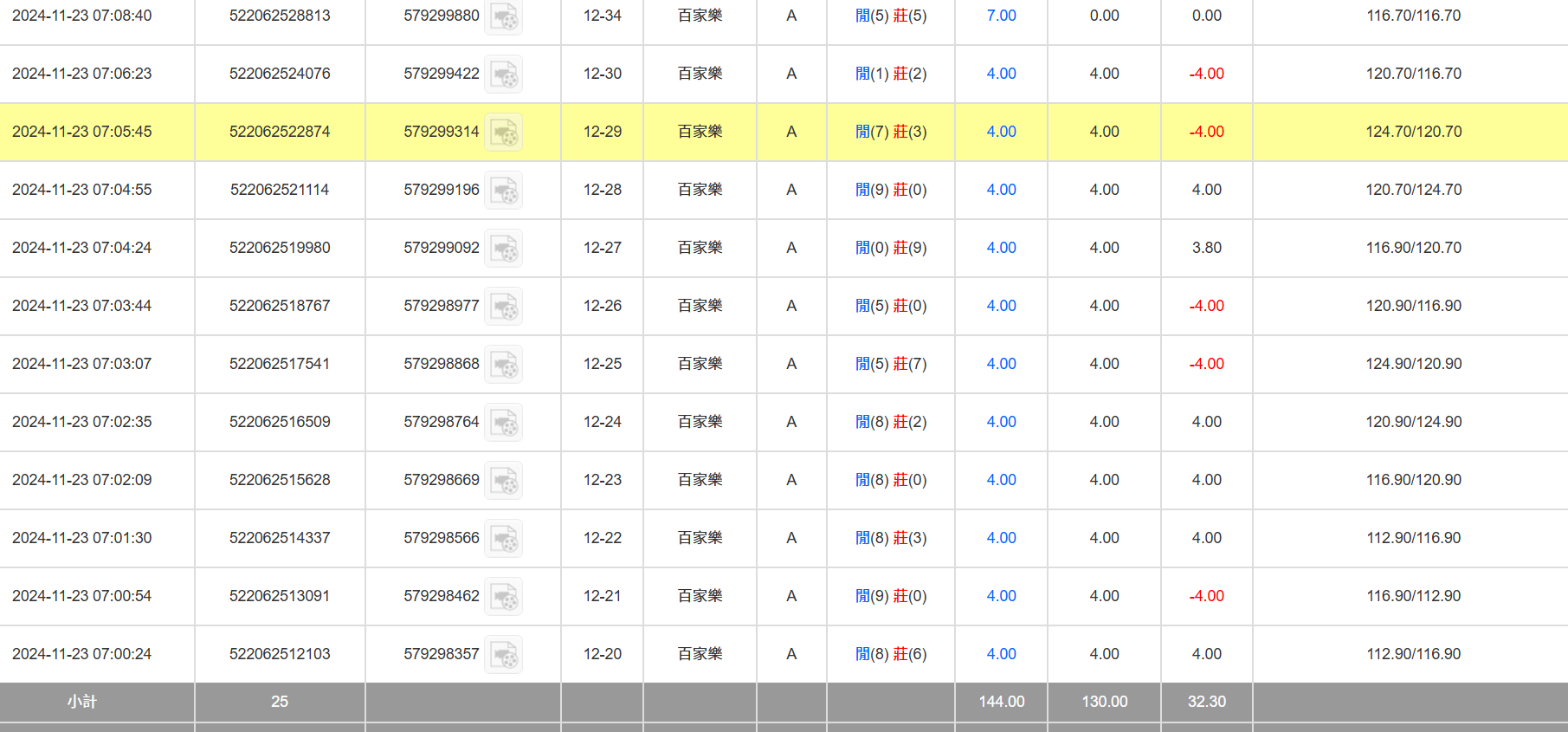Click replay icon beside round 579298566

(x=503, y=539)
